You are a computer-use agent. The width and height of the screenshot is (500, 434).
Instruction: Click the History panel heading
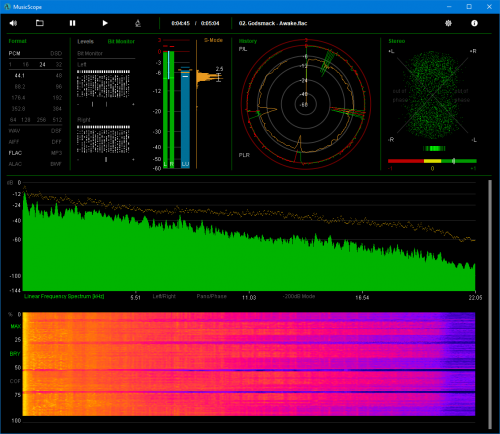point(248,41)
